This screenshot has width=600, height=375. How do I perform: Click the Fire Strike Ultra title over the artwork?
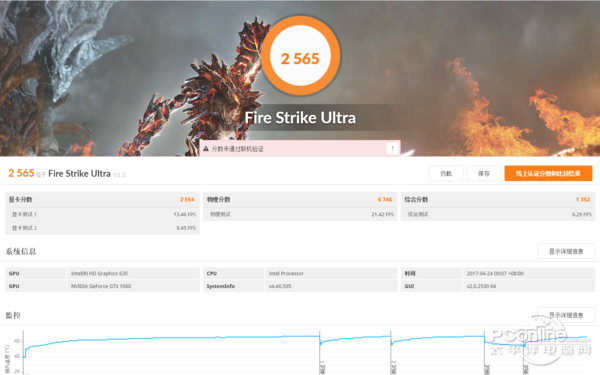(x=300, y=117)
